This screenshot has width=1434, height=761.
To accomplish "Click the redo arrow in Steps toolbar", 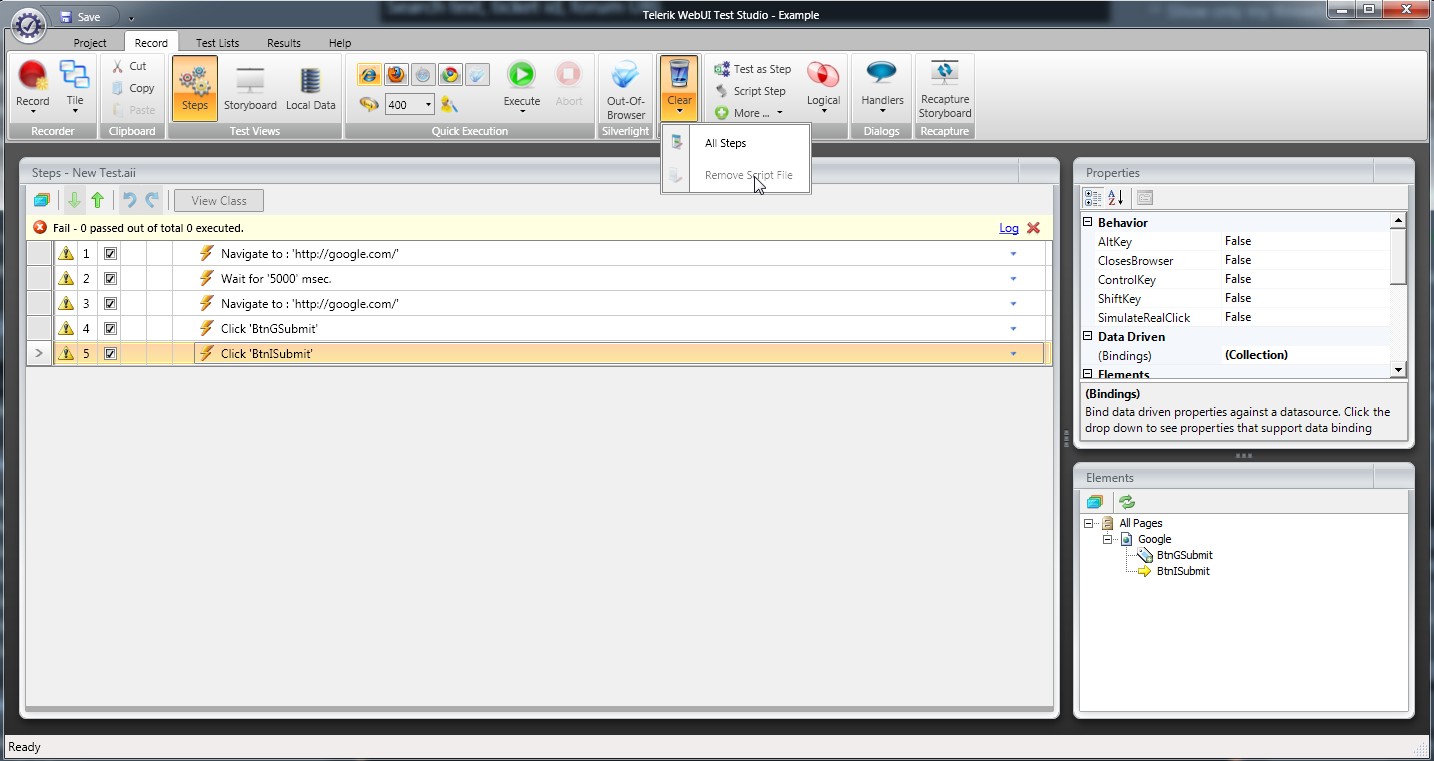I will point(152,200).
